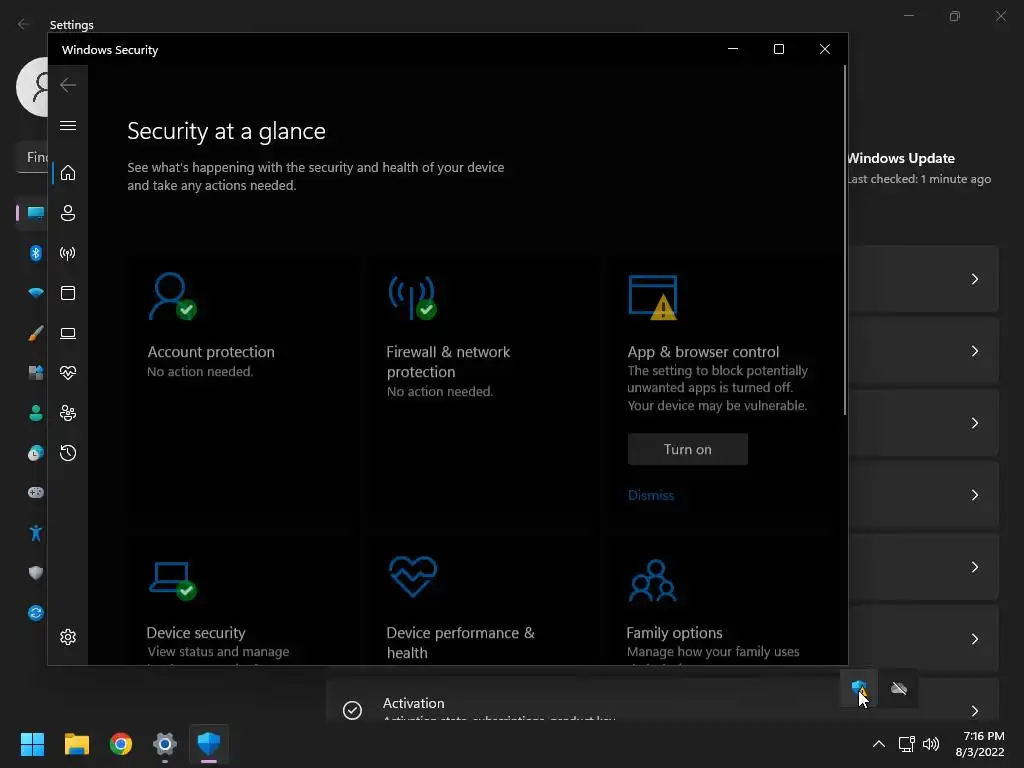
Task: Click the OneDrive cloud tray icon
Action: (x=899, y=688)
